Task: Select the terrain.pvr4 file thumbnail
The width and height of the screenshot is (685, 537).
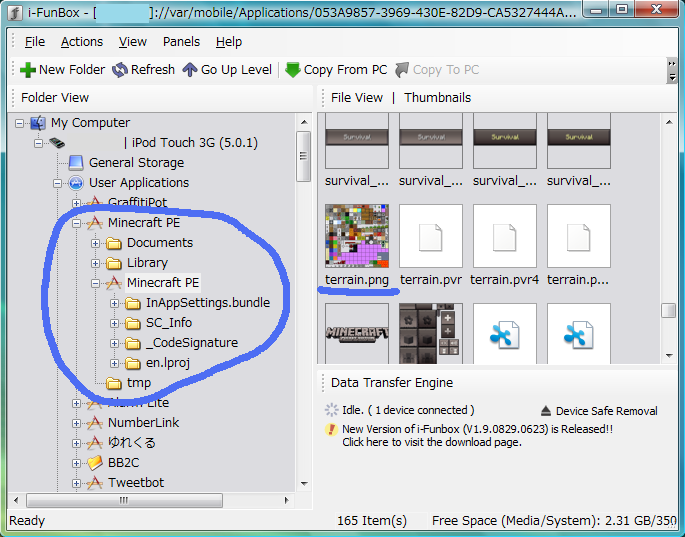Action: (505, 236)
